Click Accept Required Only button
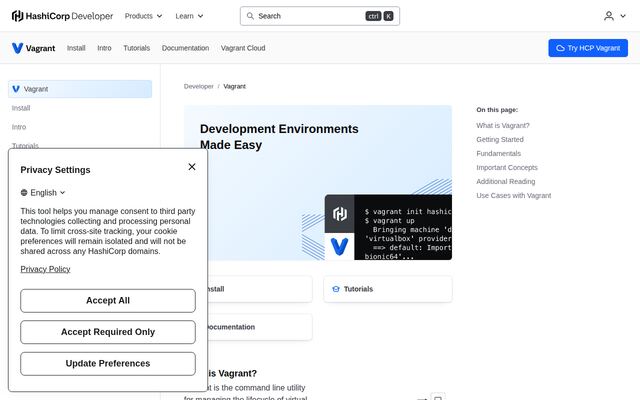 (x=108, y=332)
